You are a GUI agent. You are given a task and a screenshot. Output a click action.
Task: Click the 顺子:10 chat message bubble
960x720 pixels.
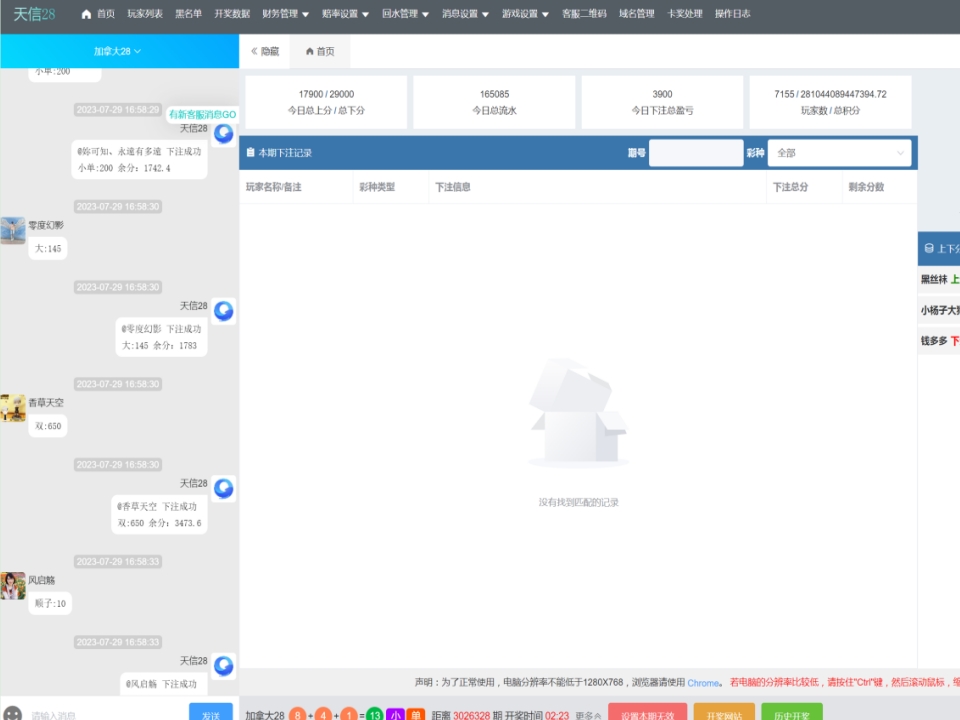tap(50, 604)
